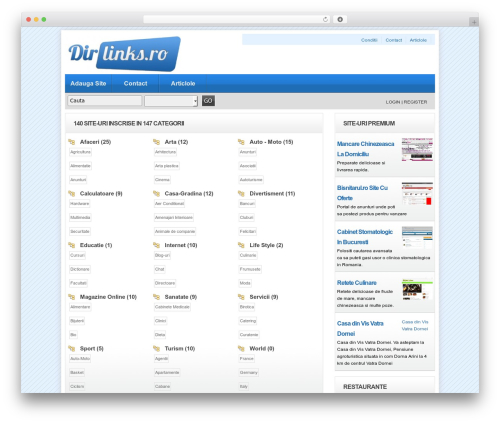Click the folder icon beside Internet
Viewport: 500px width, 423px height.
pyautogui.click(x=157, y=245)
